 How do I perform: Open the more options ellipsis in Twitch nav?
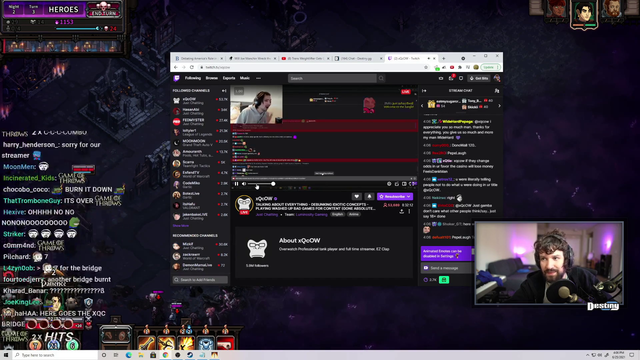tap(258, 78)
